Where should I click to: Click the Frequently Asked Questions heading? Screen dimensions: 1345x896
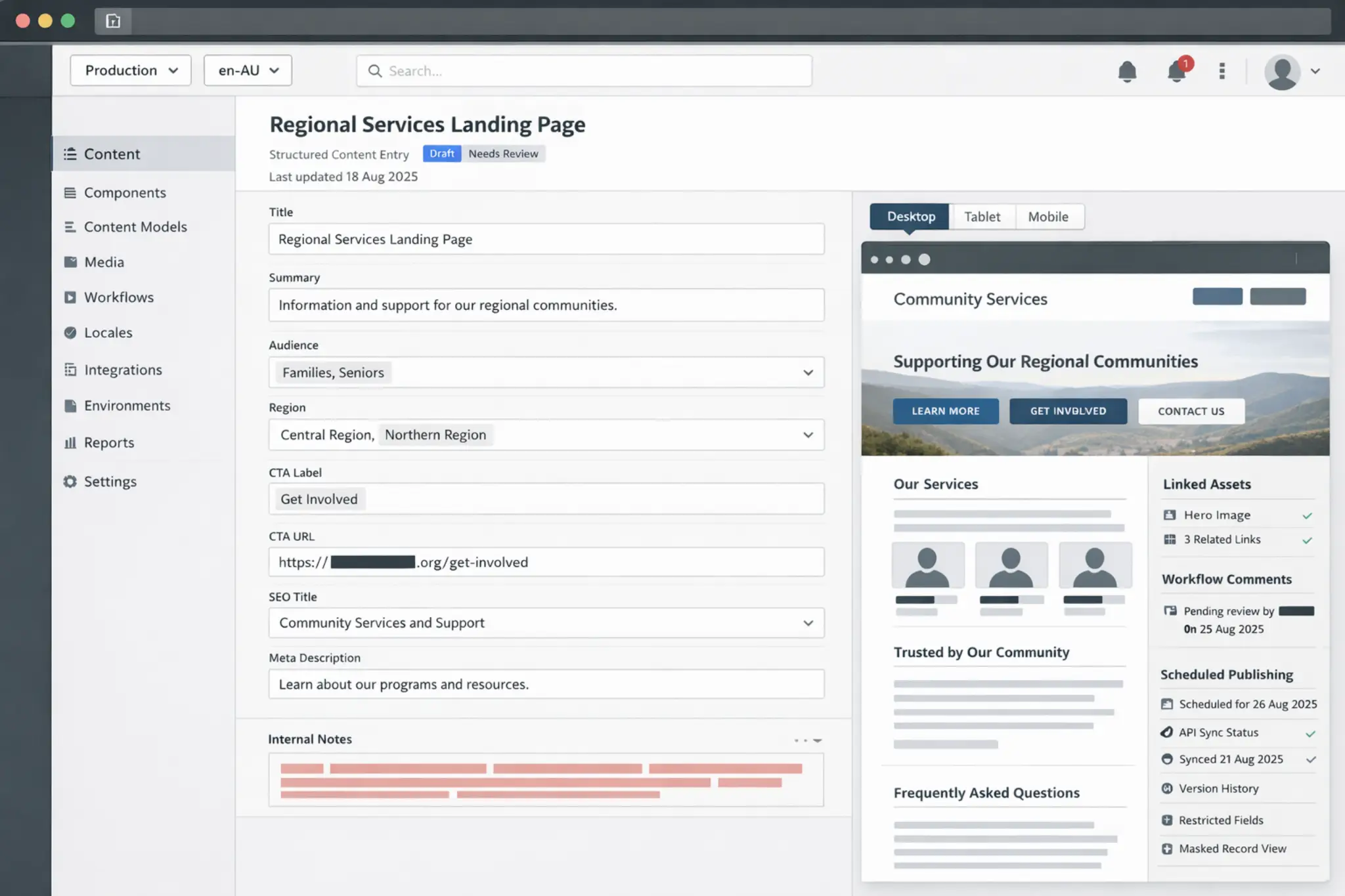[986, 793]
